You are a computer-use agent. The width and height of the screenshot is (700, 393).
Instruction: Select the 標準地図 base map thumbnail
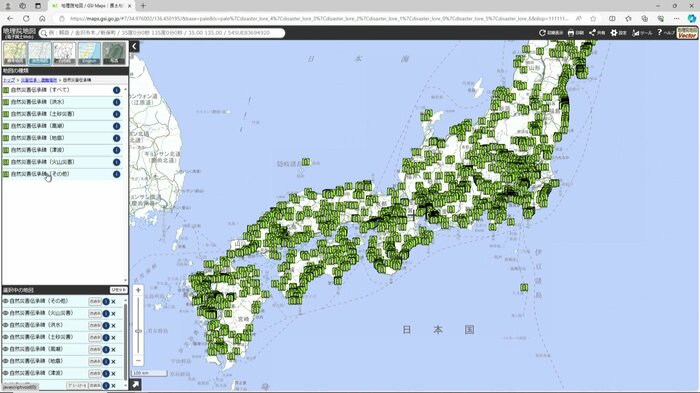click(x=15, y=53)
